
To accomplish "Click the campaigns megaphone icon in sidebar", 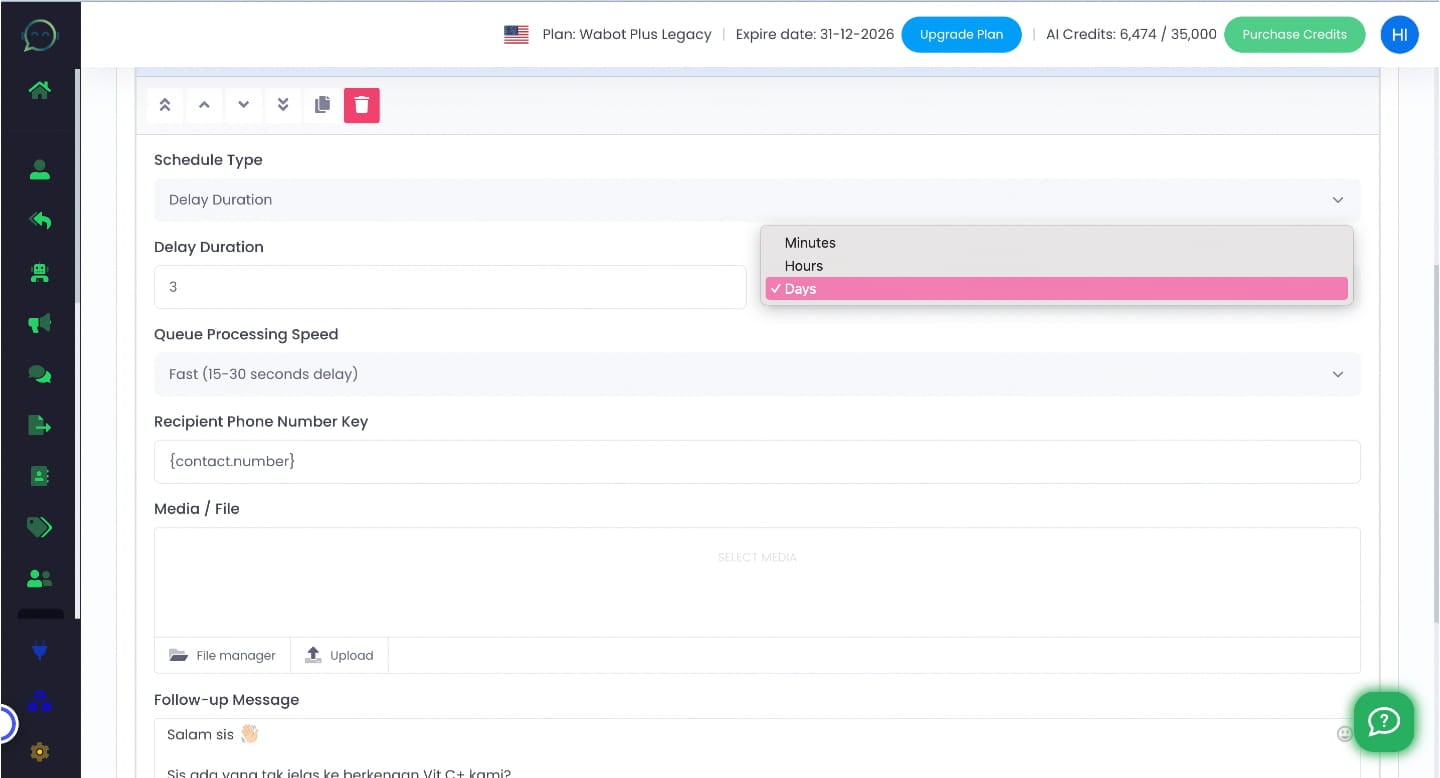I will tap(39, 323).
